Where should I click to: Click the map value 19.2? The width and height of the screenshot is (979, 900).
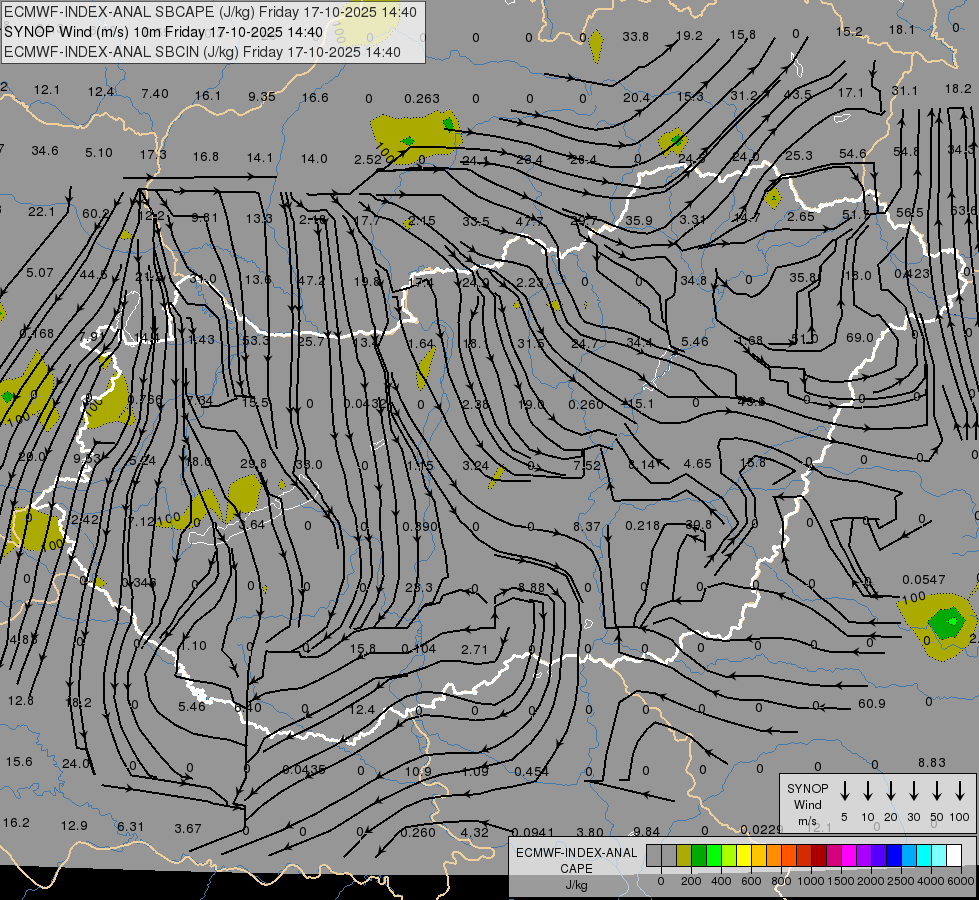pos(689,36)
